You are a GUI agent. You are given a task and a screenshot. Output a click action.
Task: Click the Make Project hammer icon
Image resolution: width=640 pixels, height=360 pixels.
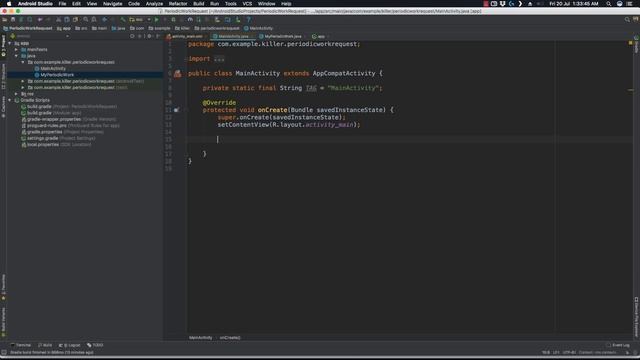click(122, 20)
